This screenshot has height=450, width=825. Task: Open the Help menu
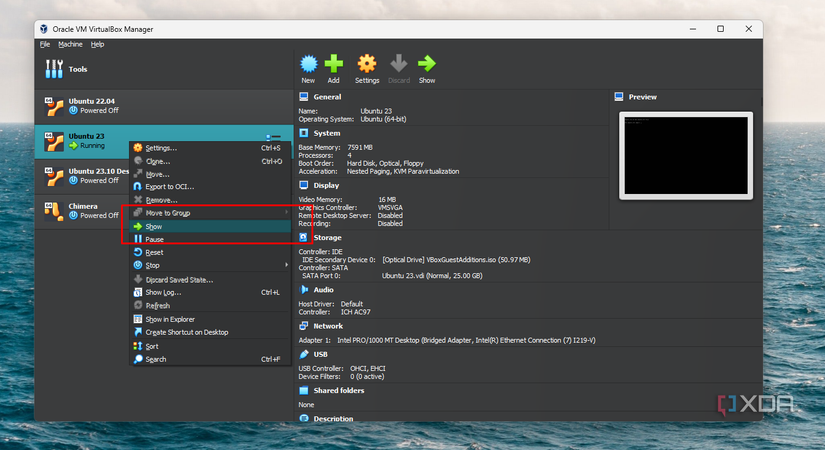[97, 44]
